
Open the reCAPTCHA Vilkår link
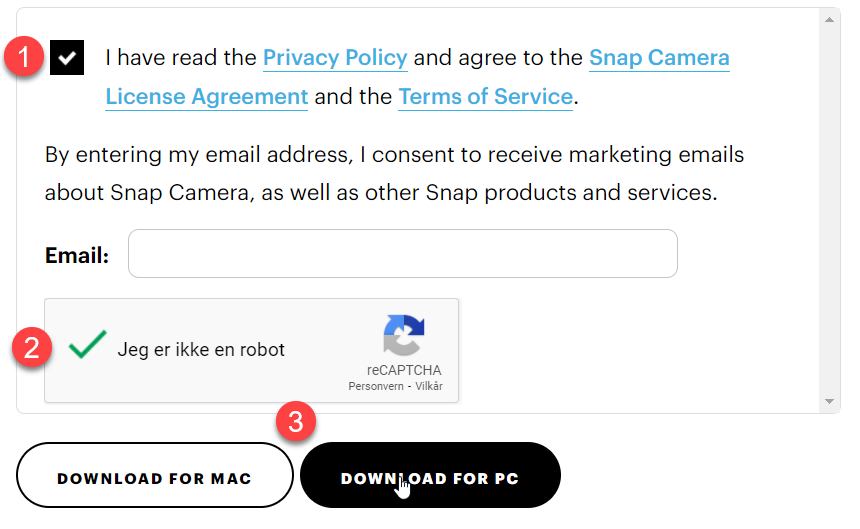click(x=429, y=386)
